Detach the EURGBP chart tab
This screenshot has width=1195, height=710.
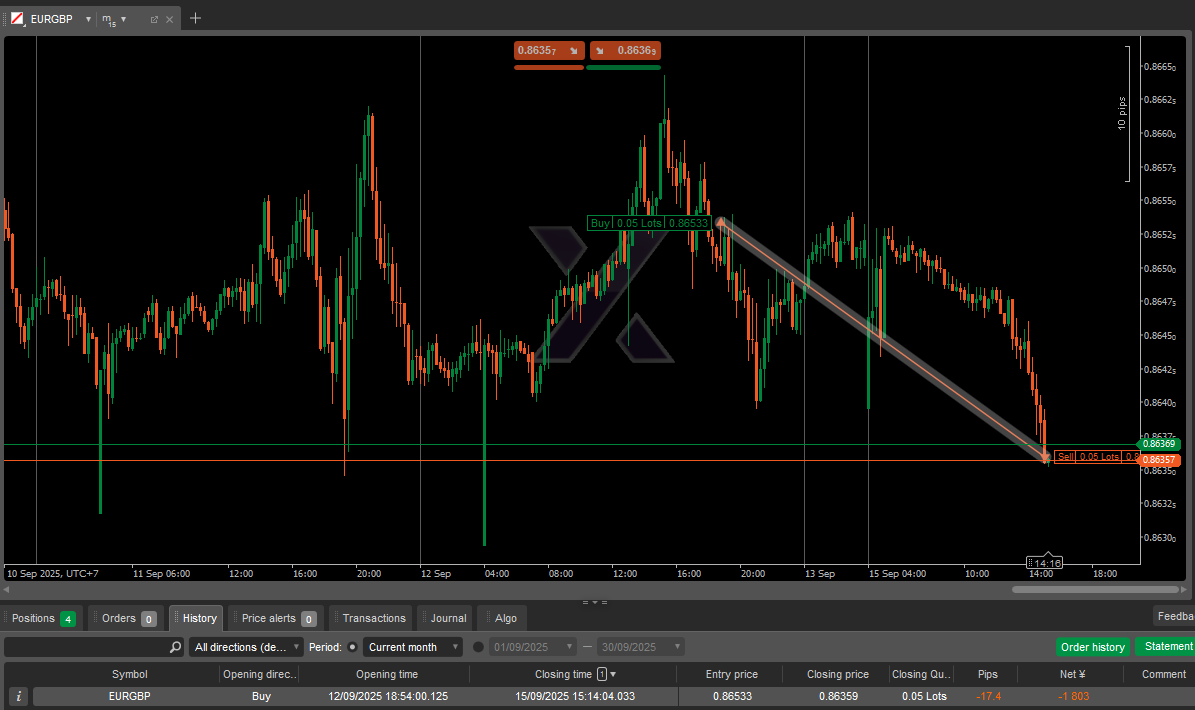[x=154, y=19]
